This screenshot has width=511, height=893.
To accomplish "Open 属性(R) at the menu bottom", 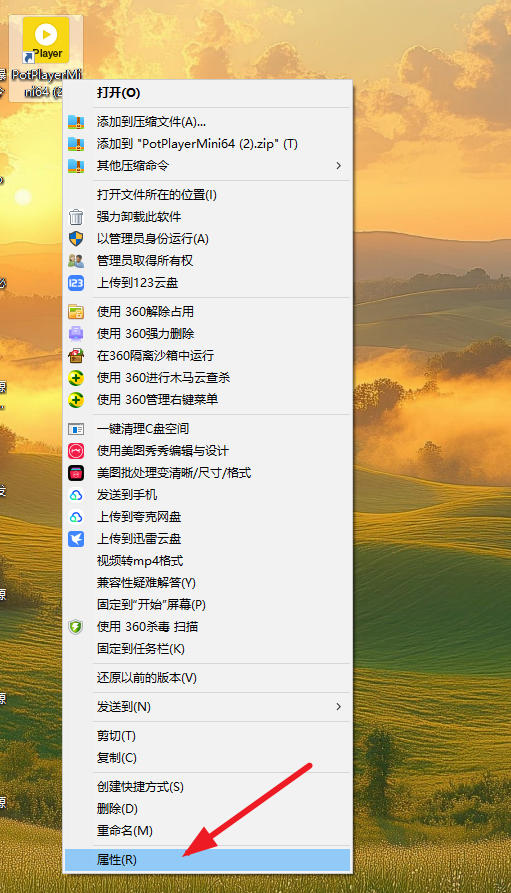I will (207, 860).
